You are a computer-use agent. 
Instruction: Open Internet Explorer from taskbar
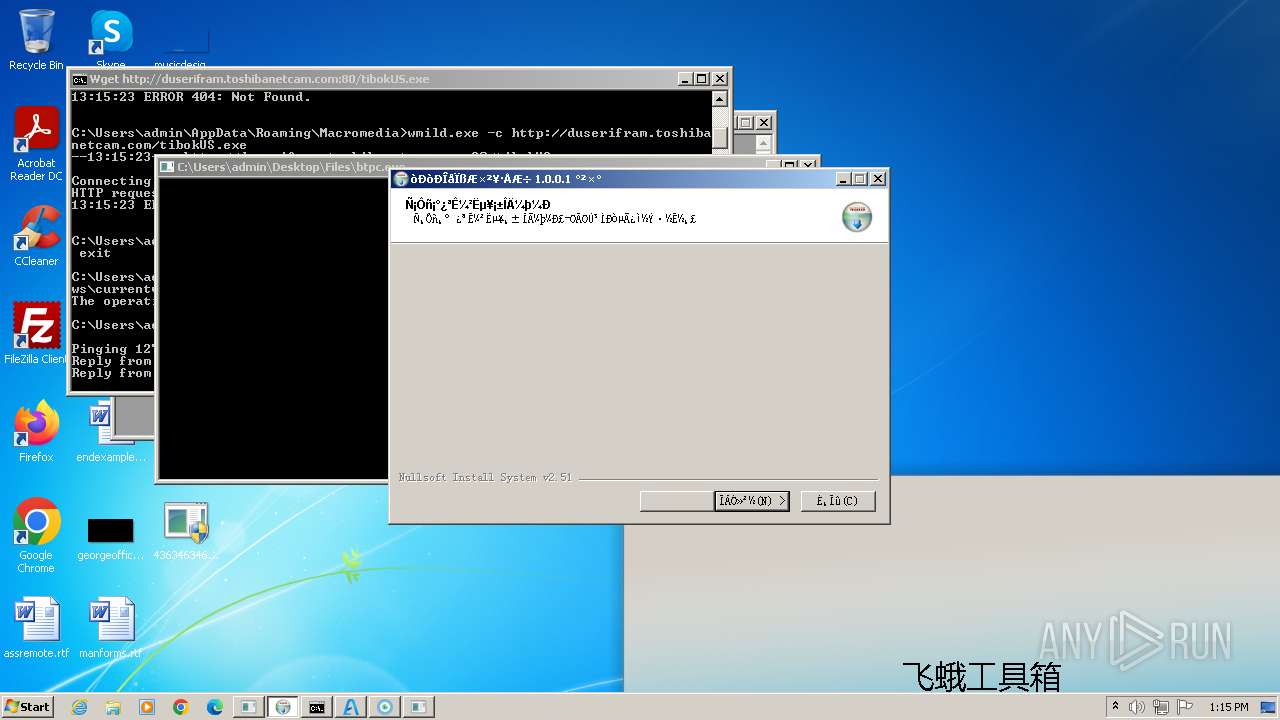point(79,707)
